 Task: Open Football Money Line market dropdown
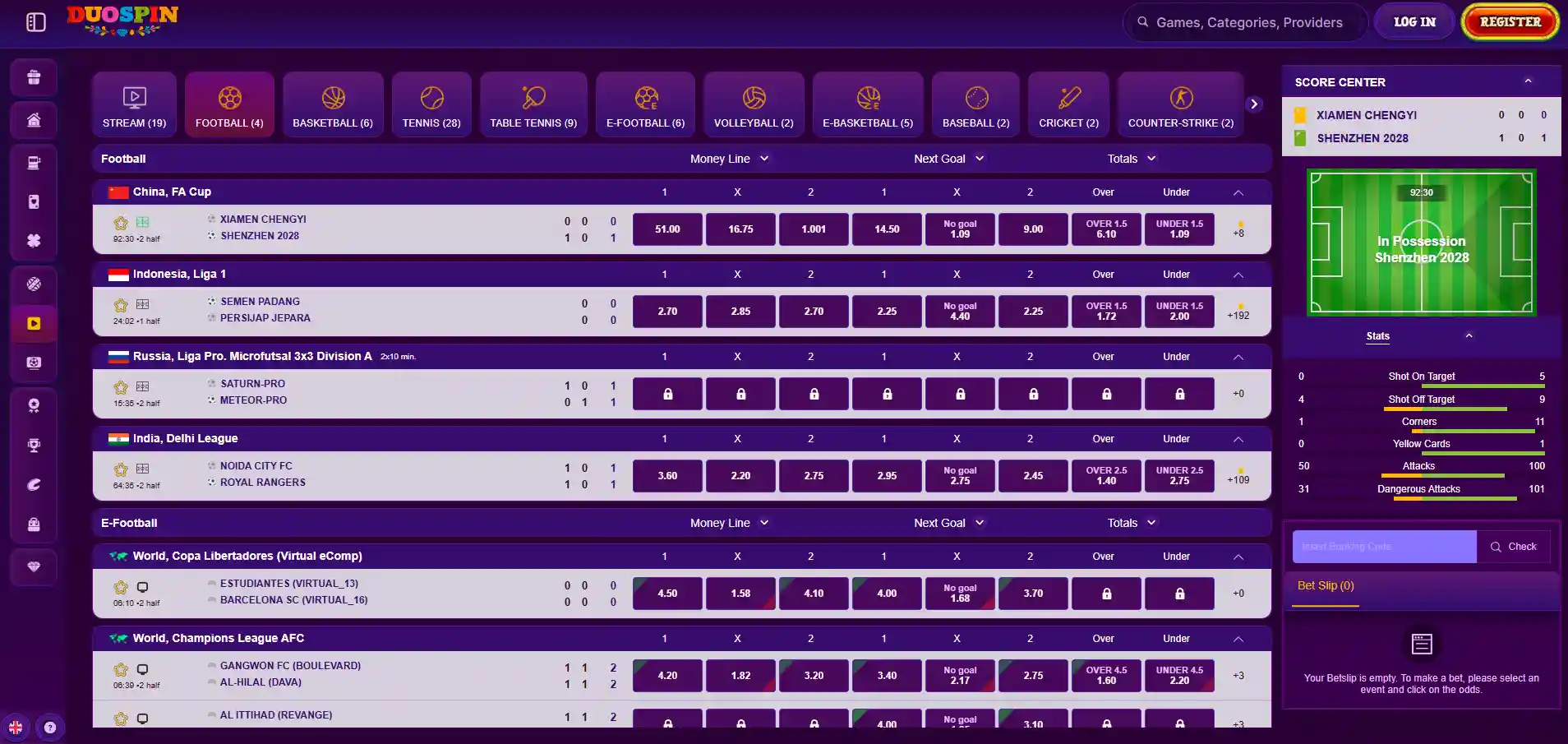[729, 159]
